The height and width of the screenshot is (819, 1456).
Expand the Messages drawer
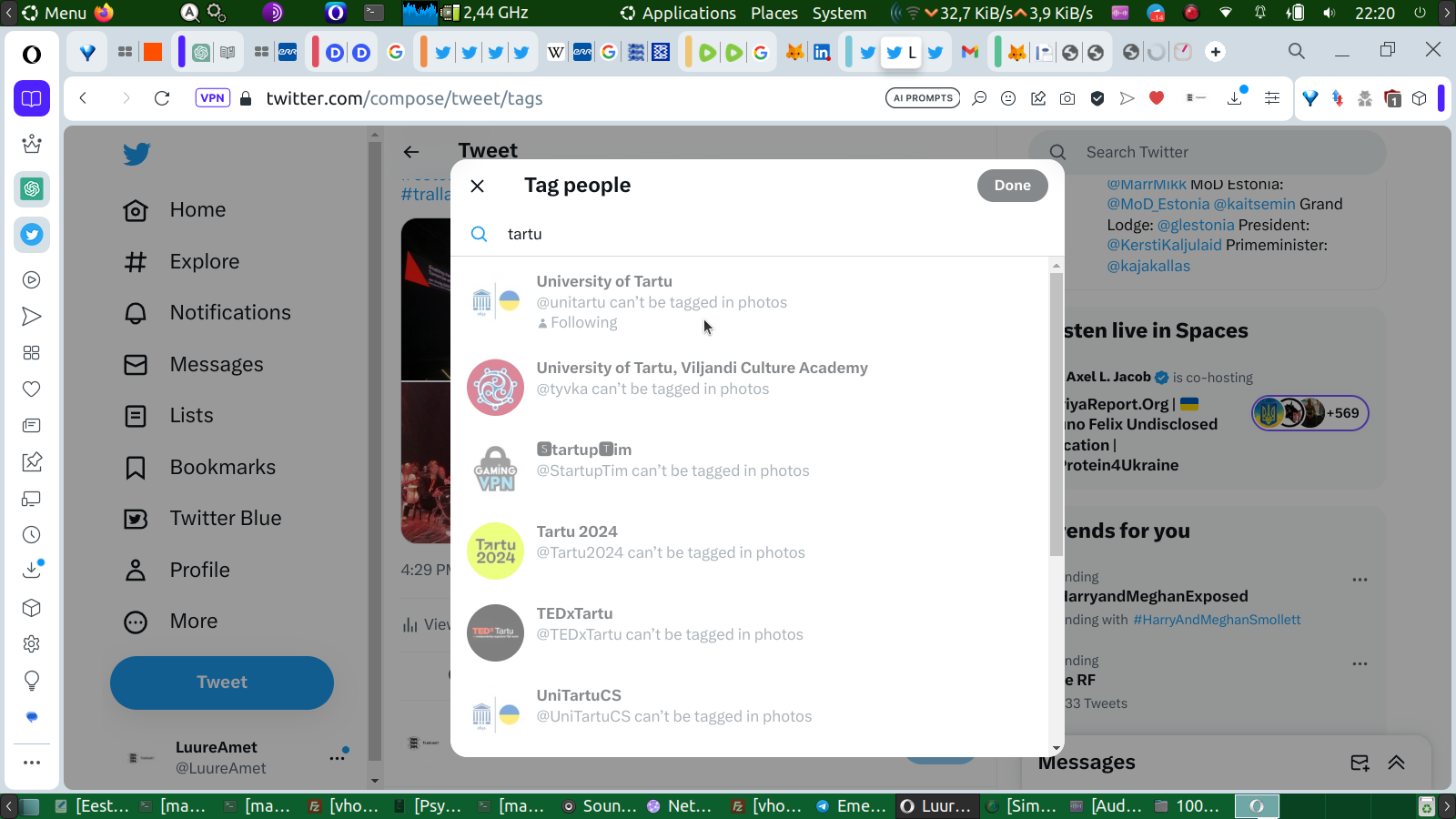(x=1396, y=763)
